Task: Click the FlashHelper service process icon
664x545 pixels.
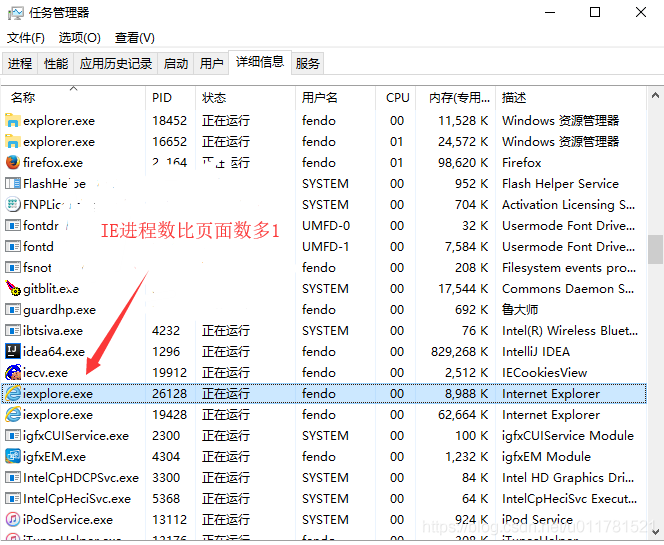Action: (x=13, y=184)
